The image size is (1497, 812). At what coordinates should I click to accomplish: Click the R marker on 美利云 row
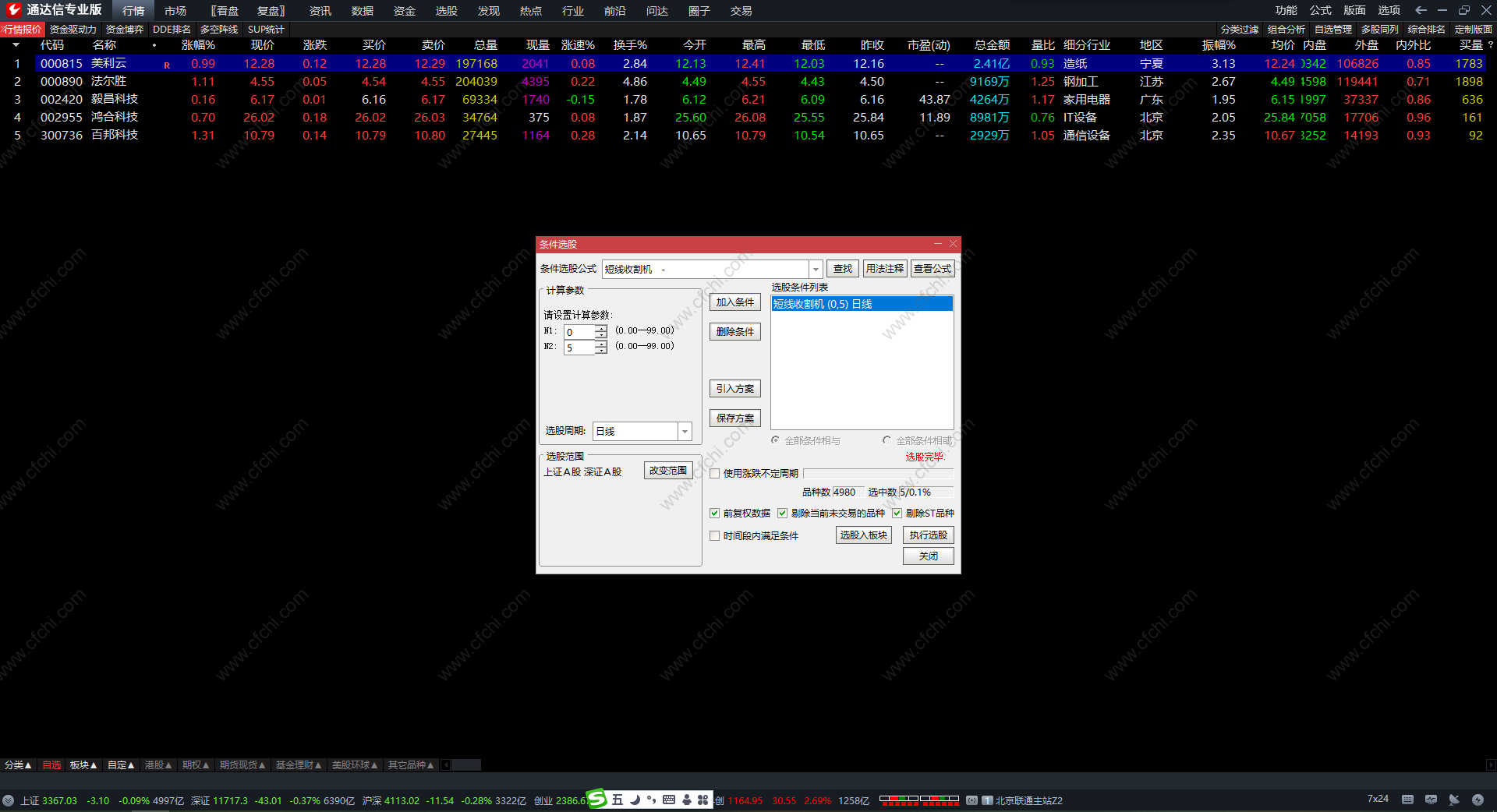tap(167, 65)
